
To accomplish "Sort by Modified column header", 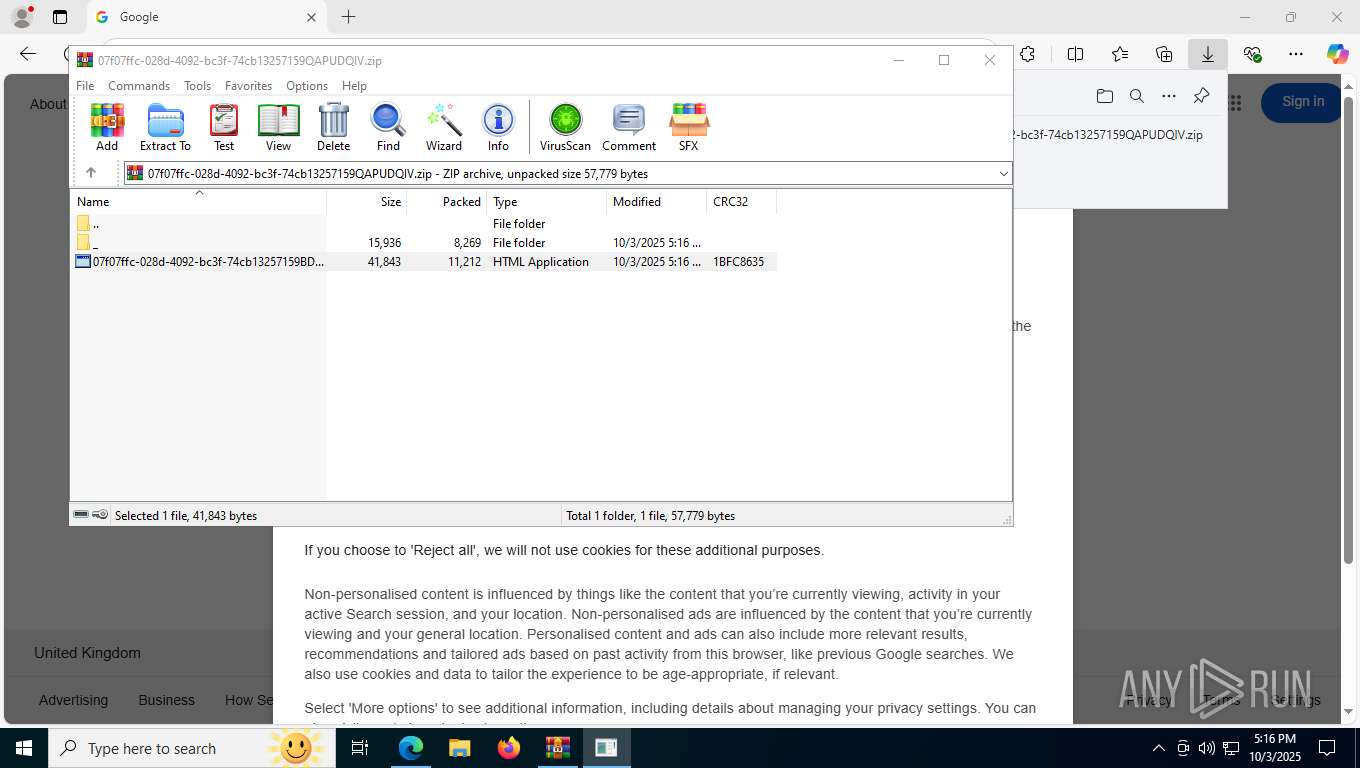I will [x=657, y=201].
